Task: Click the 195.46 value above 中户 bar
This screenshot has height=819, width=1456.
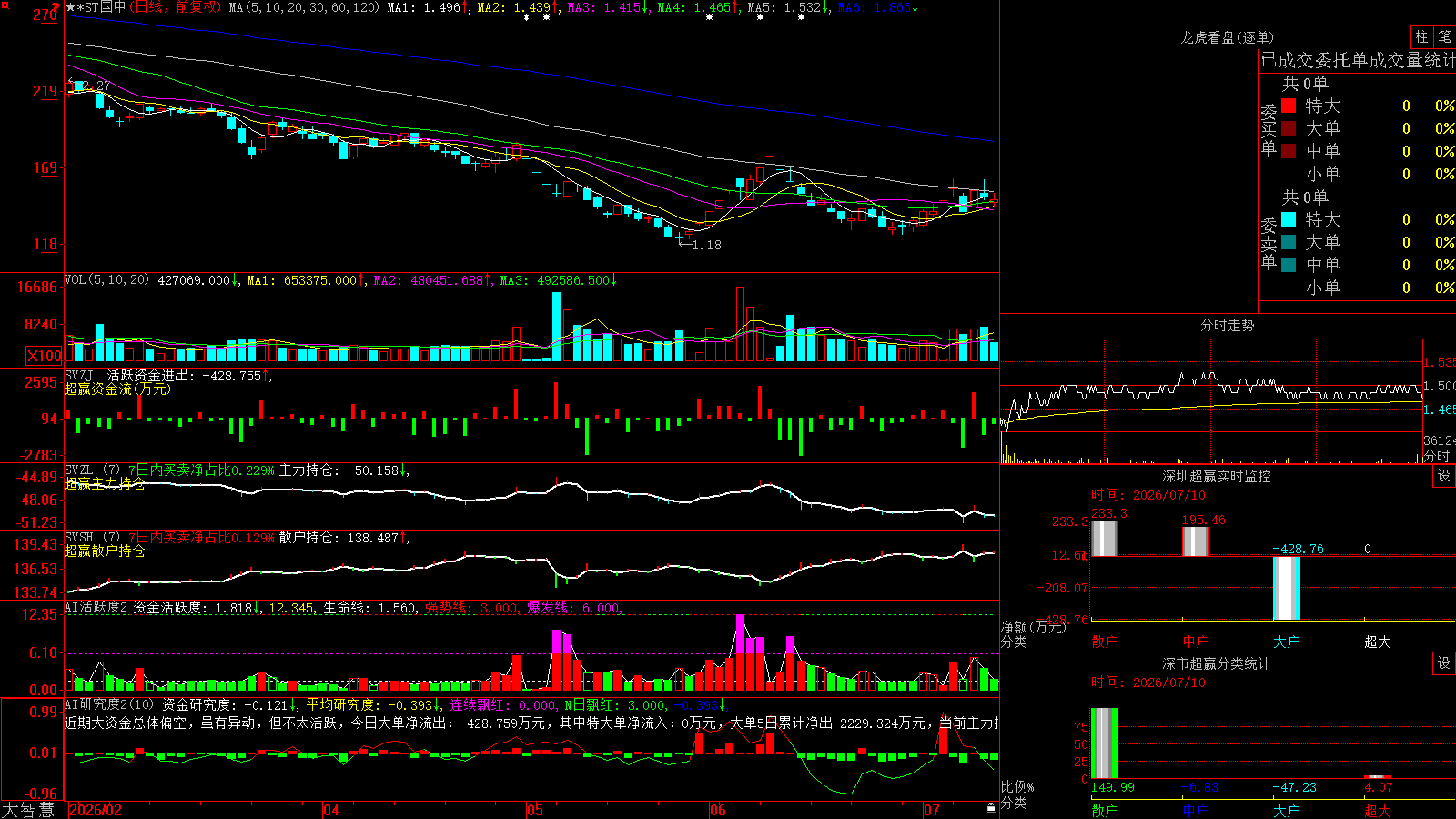Action: [x=1203, y=520]
